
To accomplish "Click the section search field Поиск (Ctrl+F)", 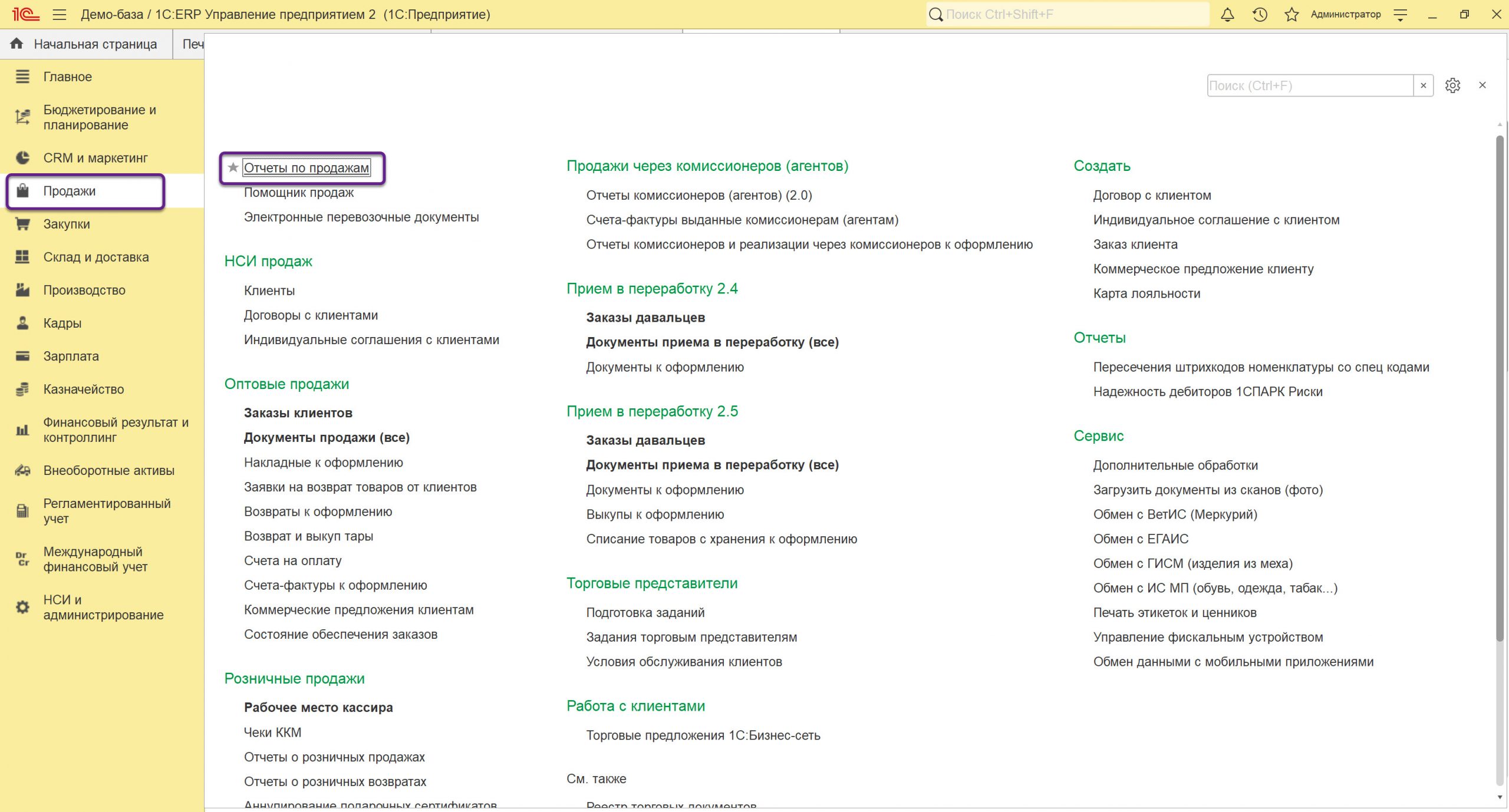I will pyautogui.click(x=1310, y=85).
